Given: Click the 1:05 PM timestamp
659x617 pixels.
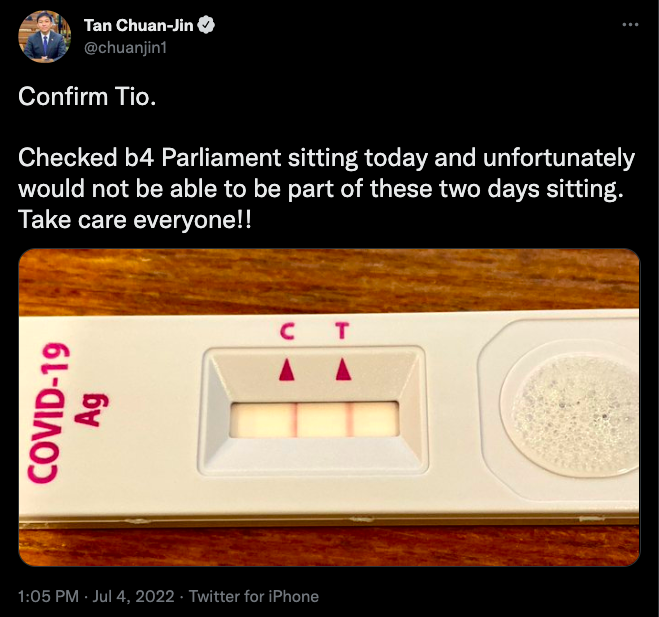Looking at the screenshot, I should click(x=48, y=596).
